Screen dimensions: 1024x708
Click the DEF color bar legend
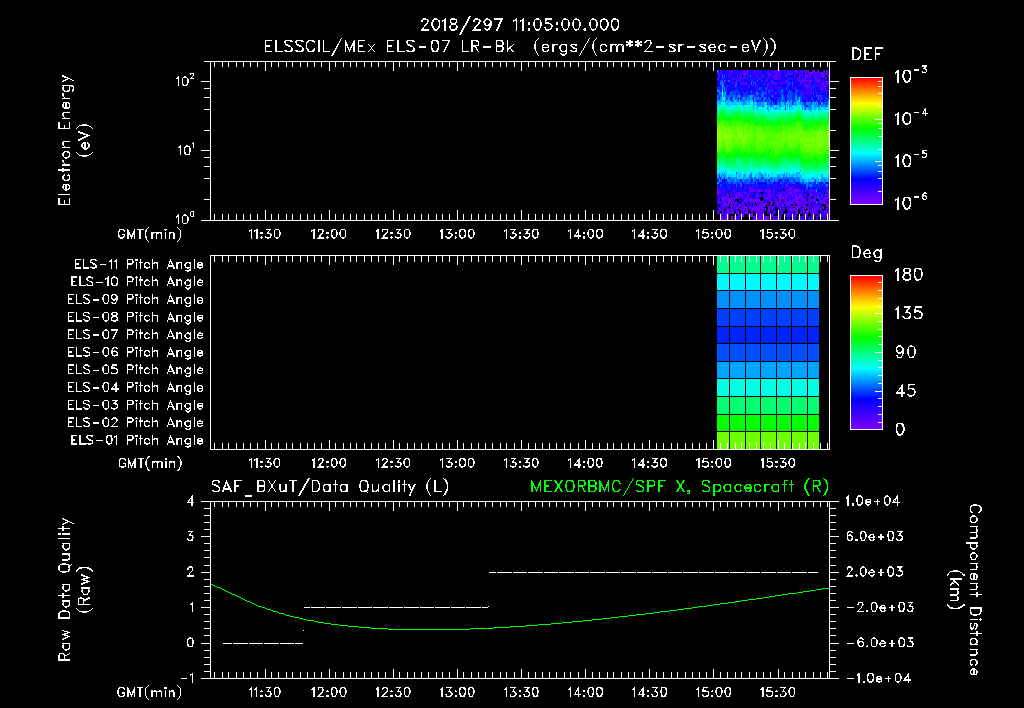tap(866, 140)
